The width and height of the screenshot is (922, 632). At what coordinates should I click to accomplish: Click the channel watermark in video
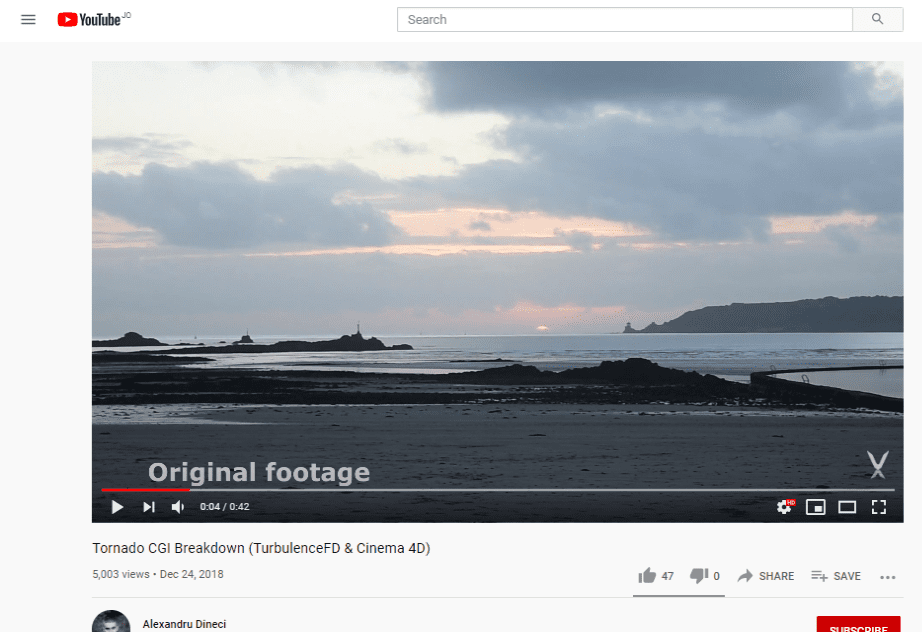tap(878, 464)
